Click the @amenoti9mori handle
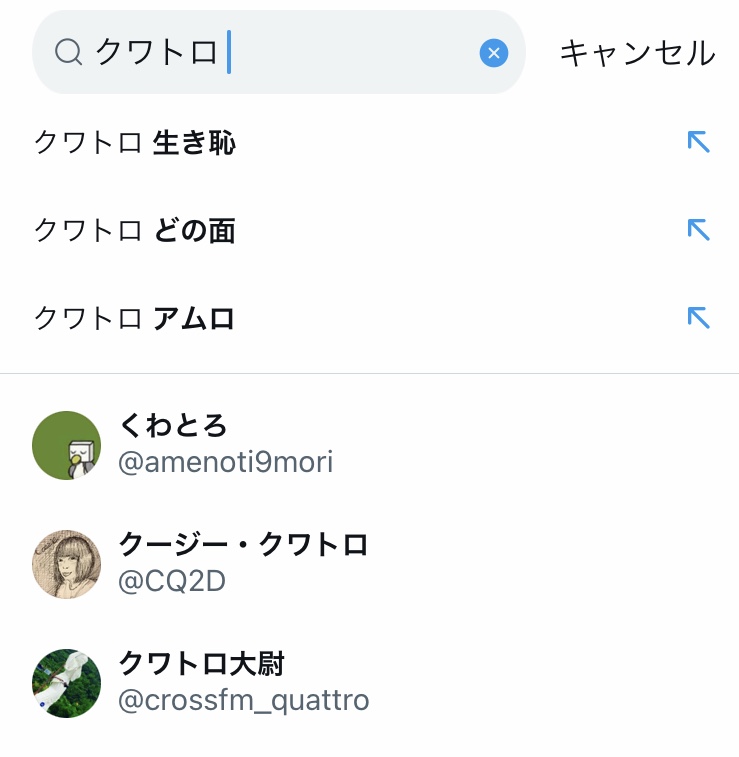The width and height of the screenshot is (739, 757). (225, 462)
